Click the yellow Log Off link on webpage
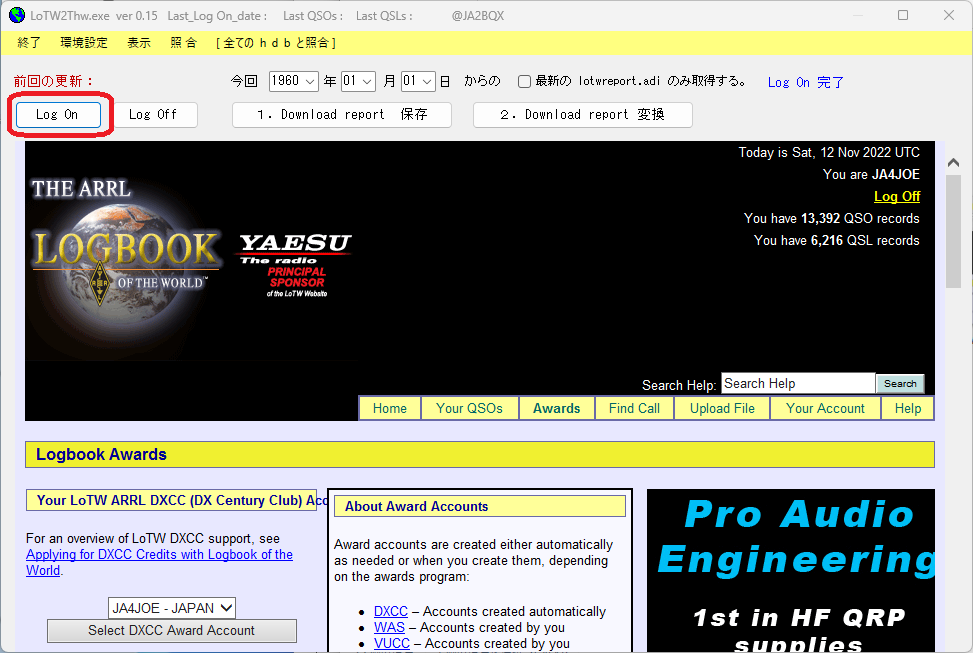Image resolution: width=973 pixels, height=653 pixels. pyautogui.click(x=897, y=196)
